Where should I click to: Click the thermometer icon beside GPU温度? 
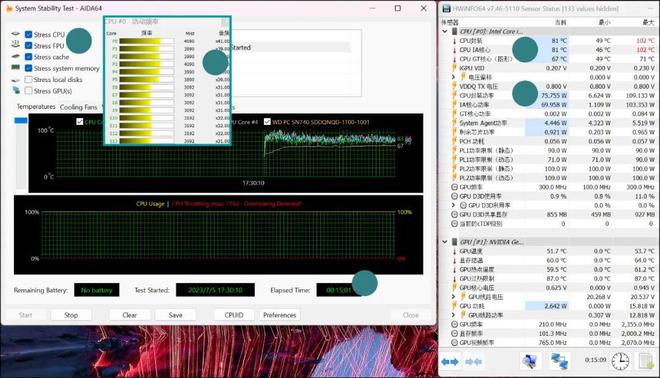pyautogui.click(x=454, y=251)
